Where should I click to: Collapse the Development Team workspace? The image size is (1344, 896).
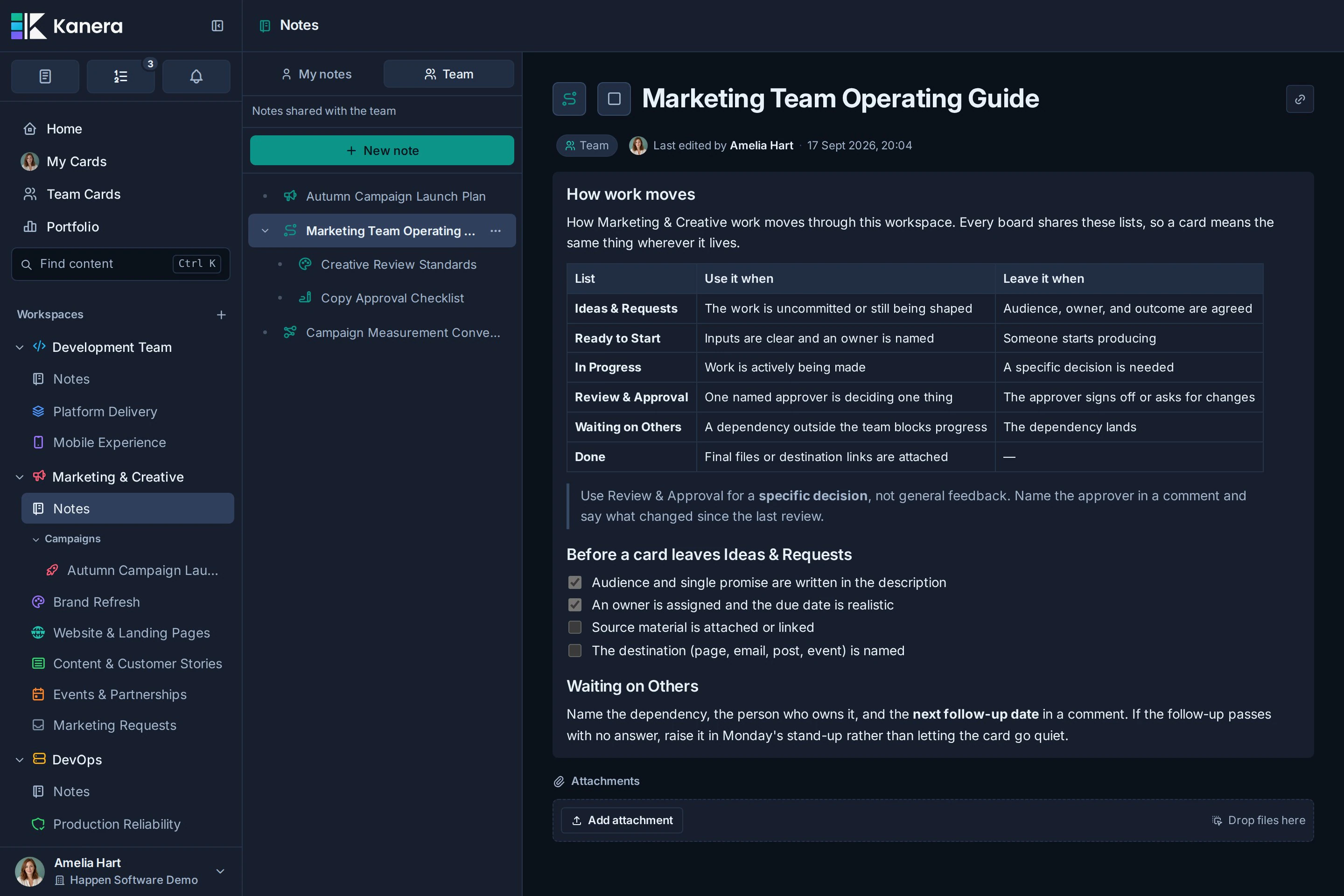click(x=20, y=347)
